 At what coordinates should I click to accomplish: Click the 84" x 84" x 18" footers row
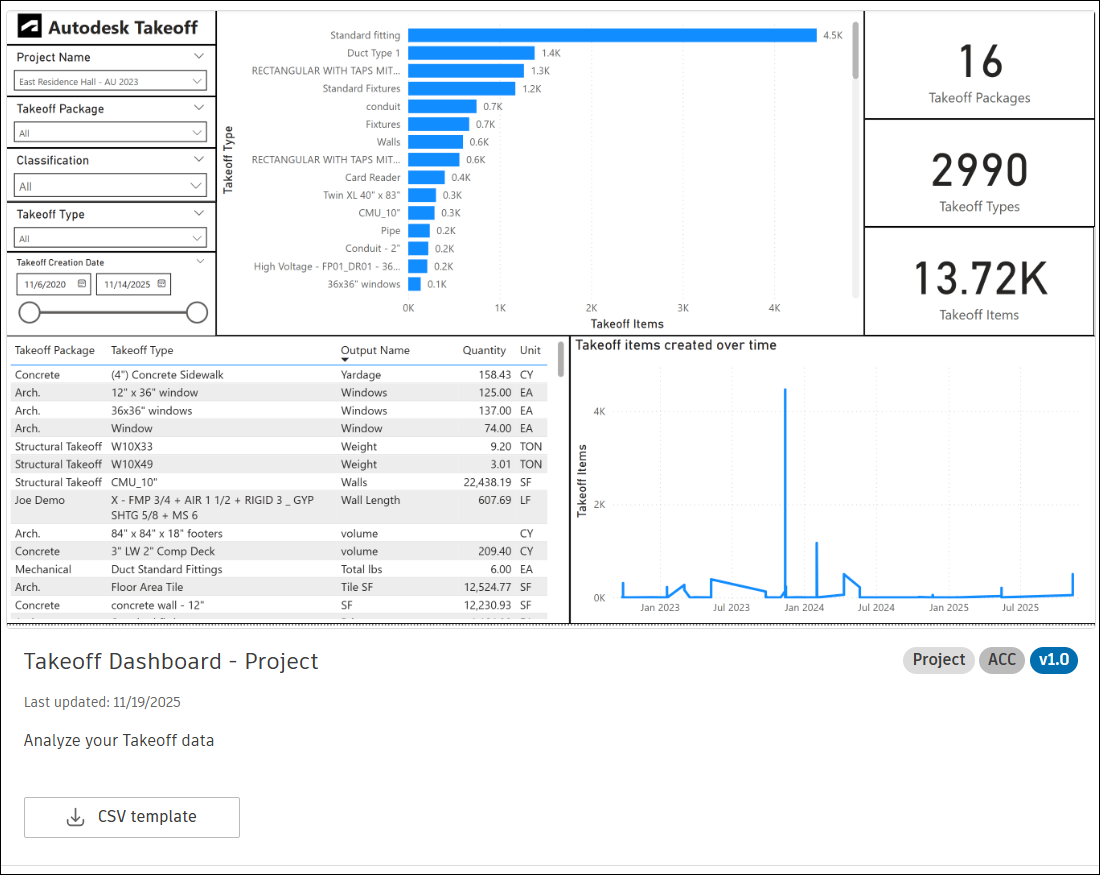coord(279,533)
